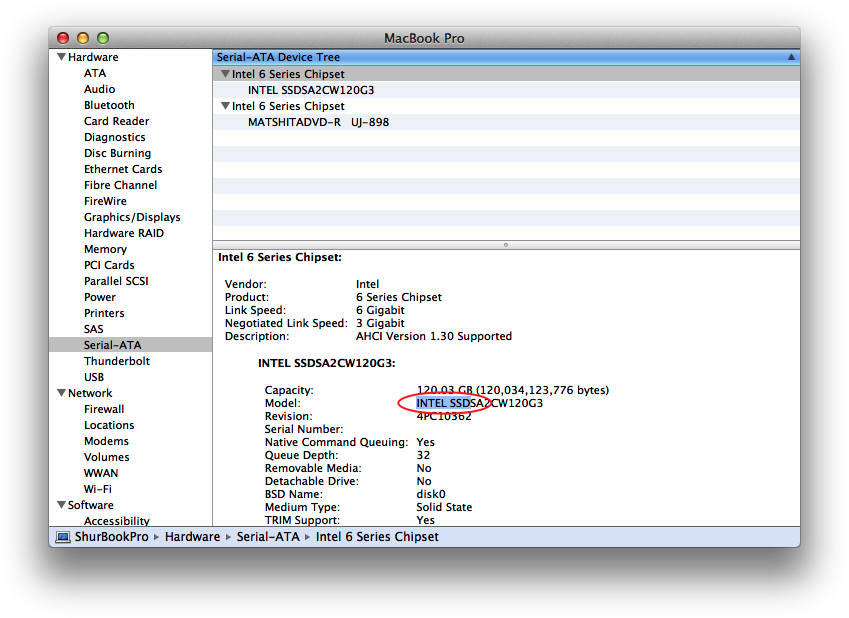The width and height of the screenshot is (849, 618).
Task: Select Parallel SCSI item
Action: click(116, 281)
